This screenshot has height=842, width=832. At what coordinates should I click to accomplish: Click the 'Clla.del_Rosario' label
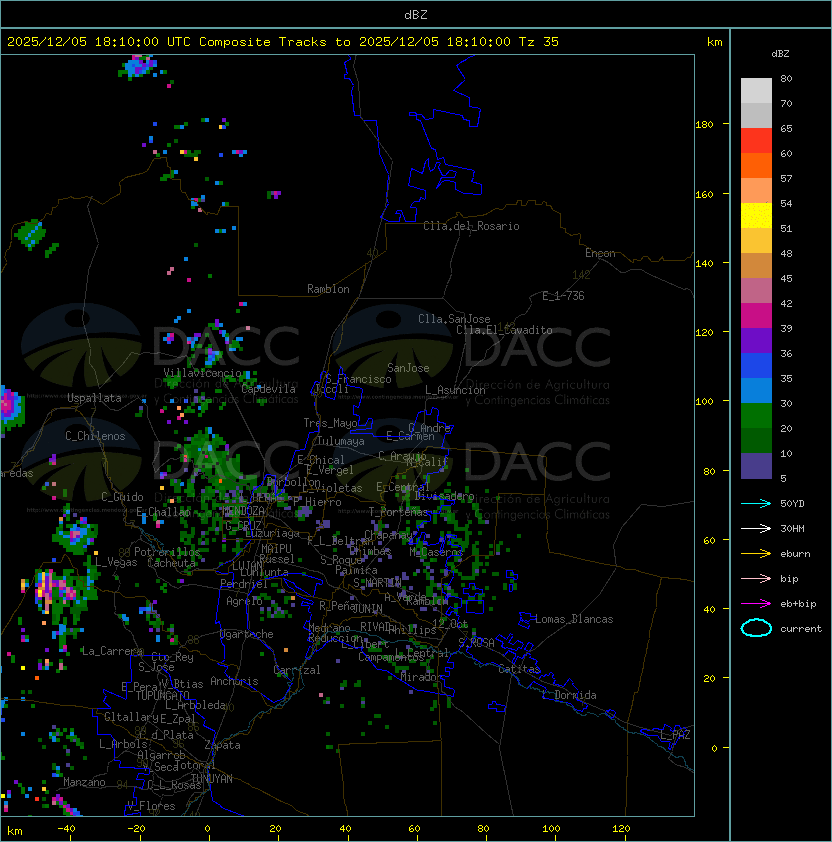(471, 227)
